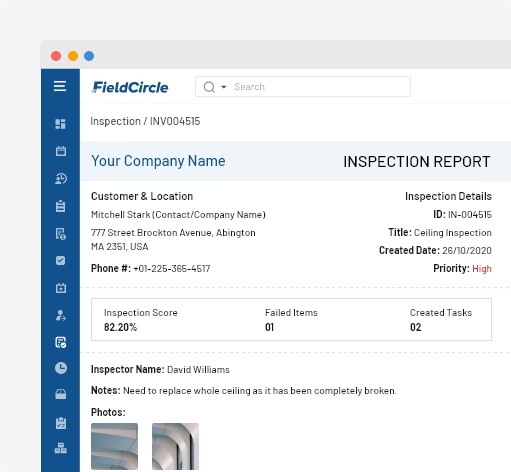Click the 'MA 2351, USA' line
Viewport: 511px width, 472px height.
click(120, 247)
